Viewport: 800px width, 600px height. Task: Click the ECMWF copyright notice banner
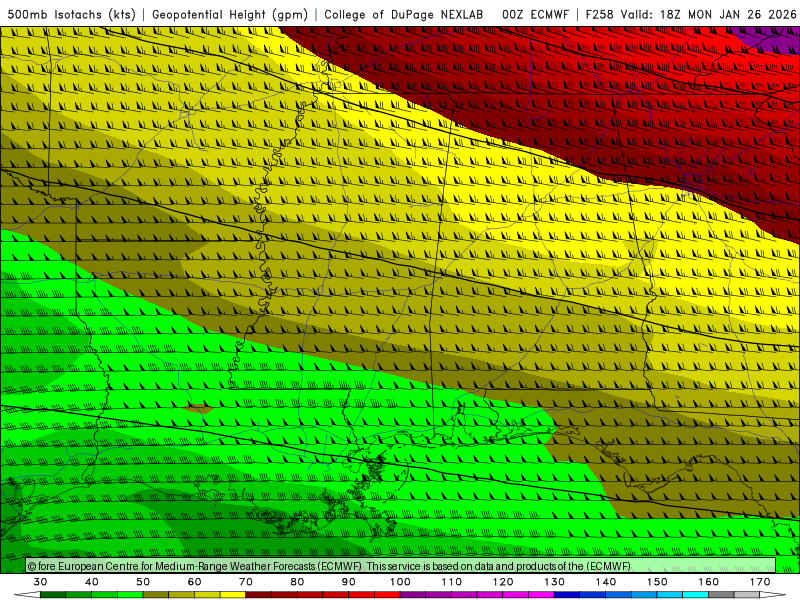point(401,566)
